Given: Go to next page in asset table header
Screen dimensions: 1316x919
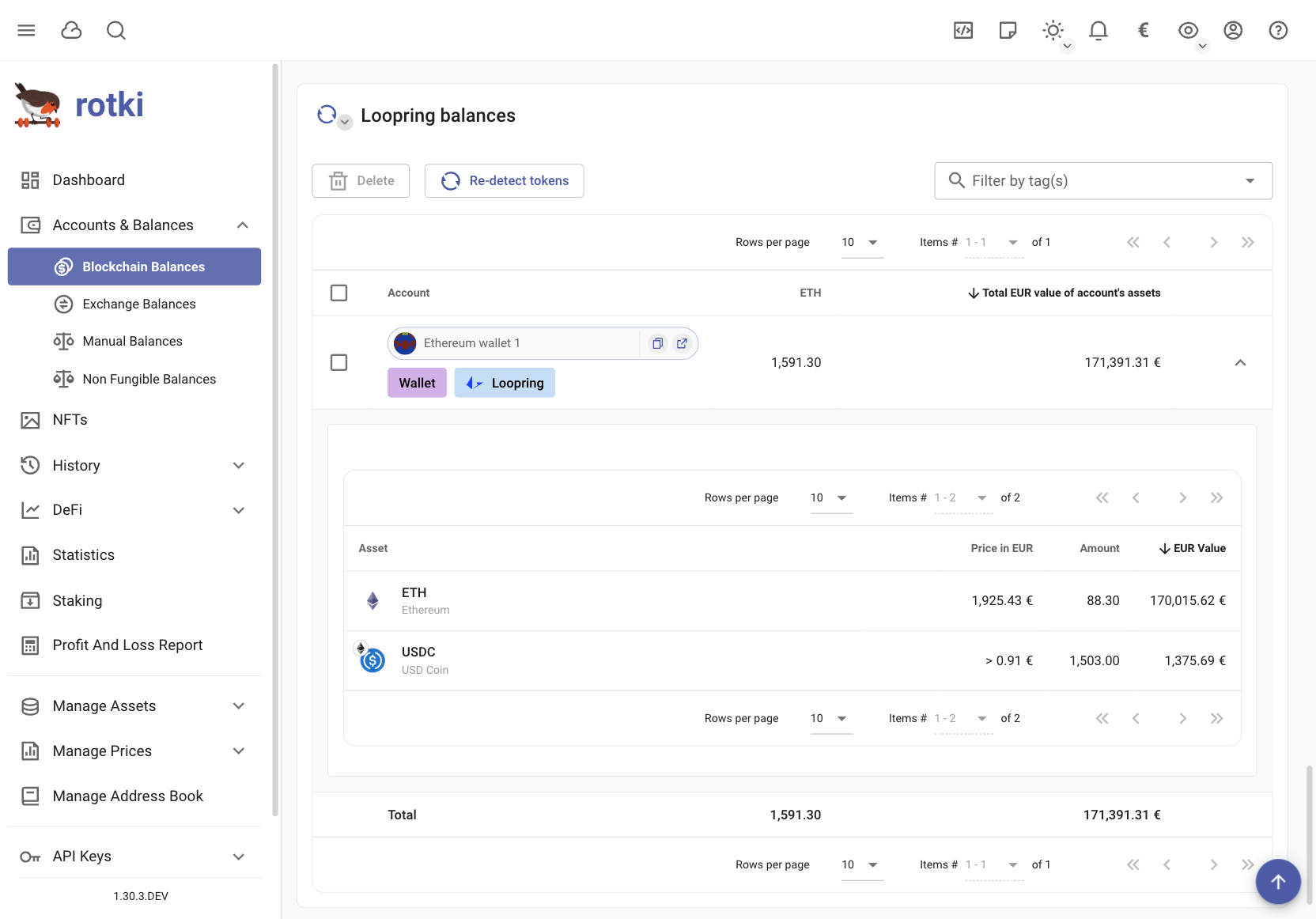Looking at the screenshot, I should pyautogui.click(x=1182, y=497).
